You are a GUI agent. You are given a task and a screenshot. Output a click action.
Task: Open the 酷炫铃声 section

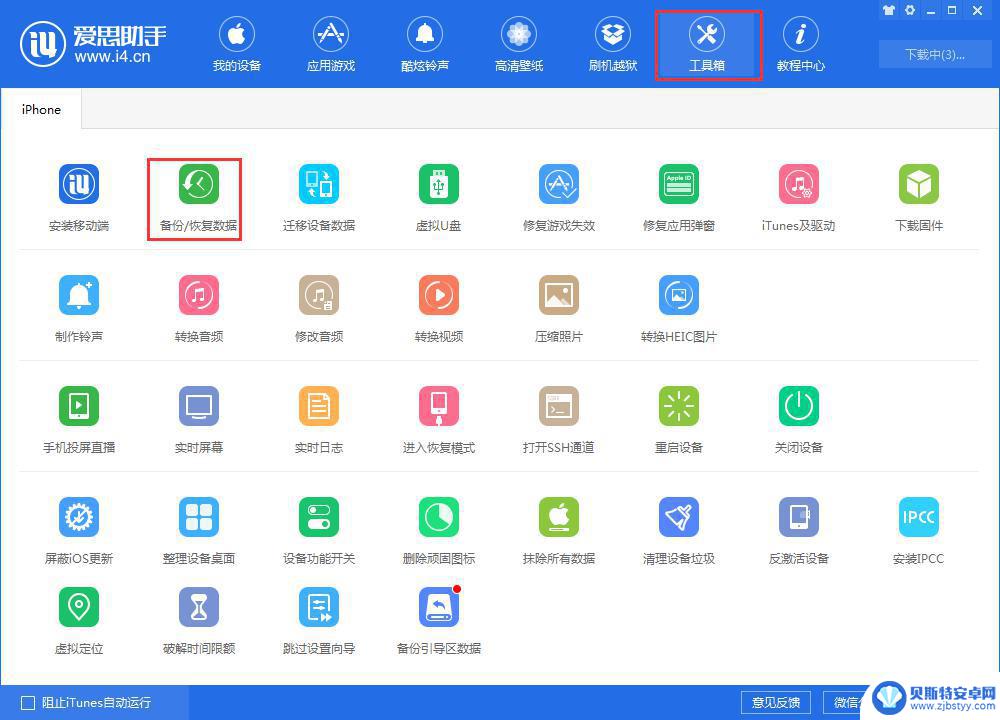tap(425, 45)
